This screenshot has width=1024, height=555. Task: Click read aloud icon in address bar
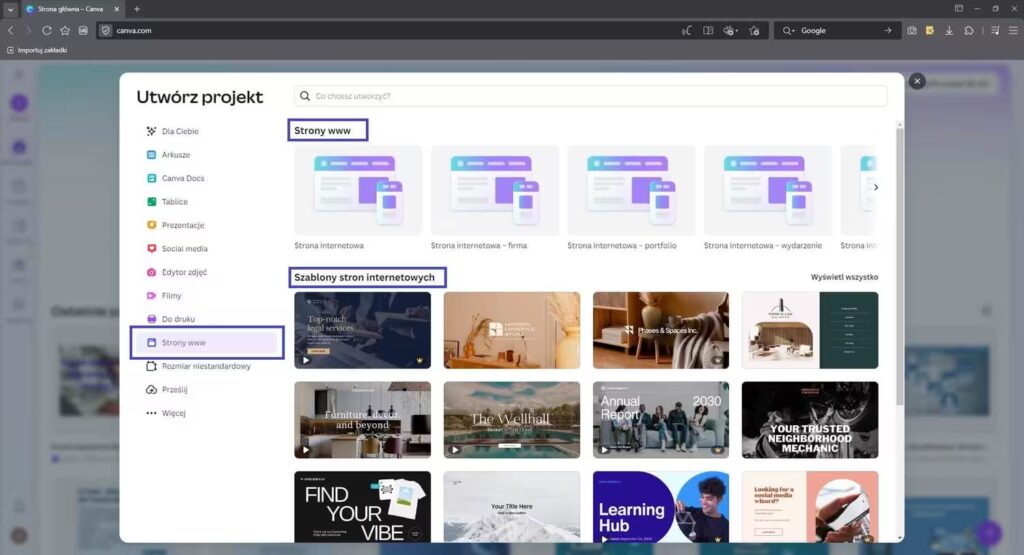pos(686,31)
